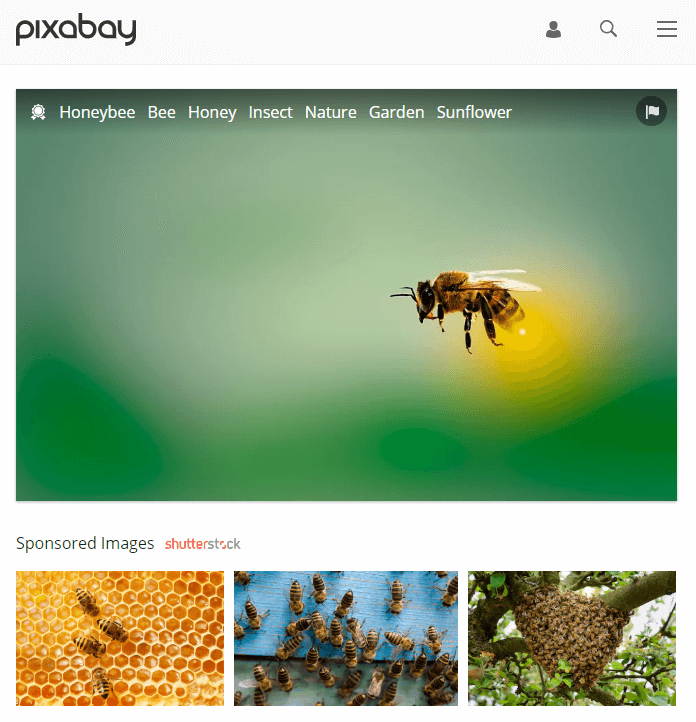Click the flying bee in the photo
Viewport: 696px width, 722px height.
coord(466,310)
